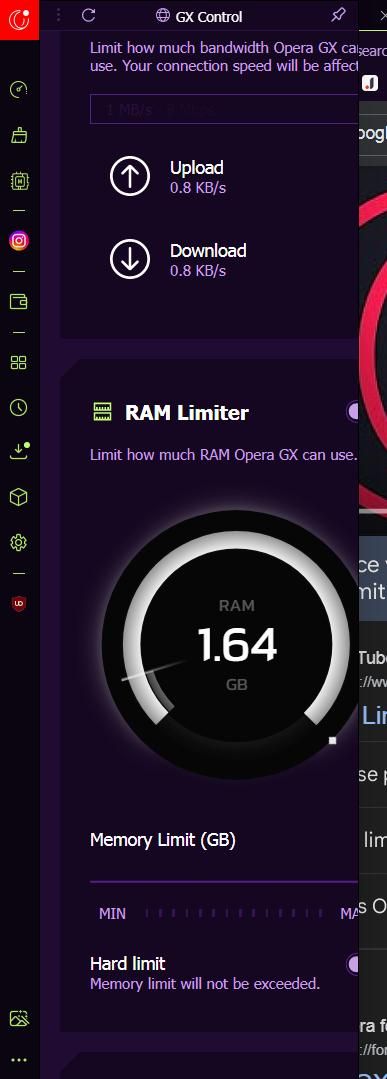Open the panel's three-dot menu
The width and height of the screenshot is (387, 1079).
coord(58,15)
